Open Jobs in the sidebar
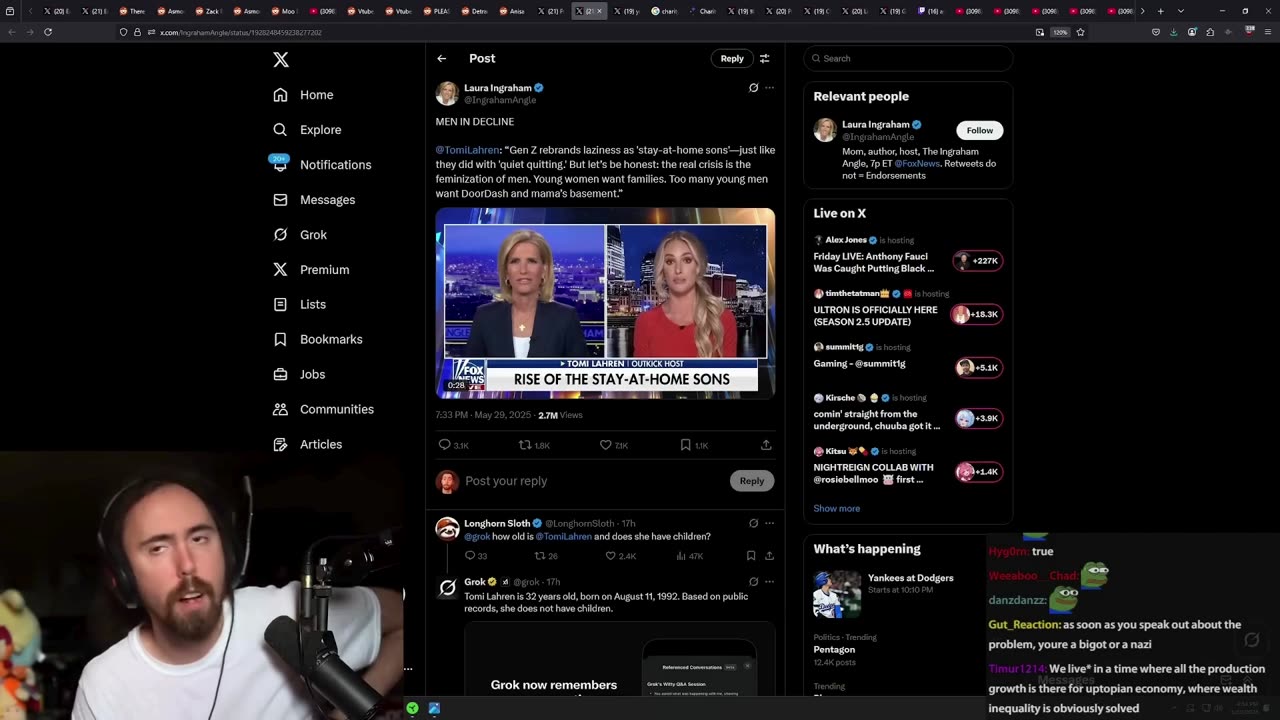The width and height of the screenshot is (1280, 720). click(299, 374)
